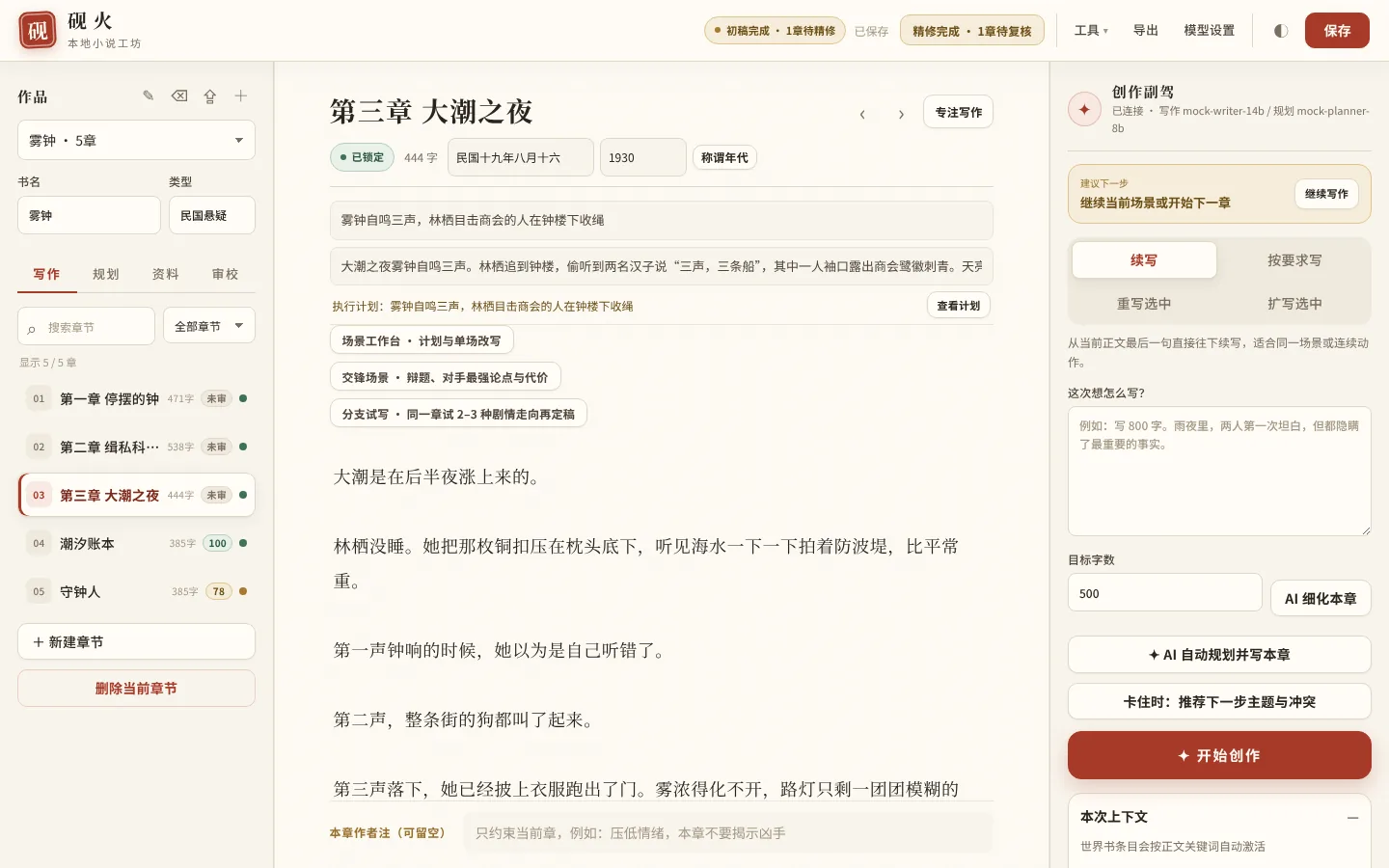
Task: Open the 工具 menu
Action: [1091, 31]
